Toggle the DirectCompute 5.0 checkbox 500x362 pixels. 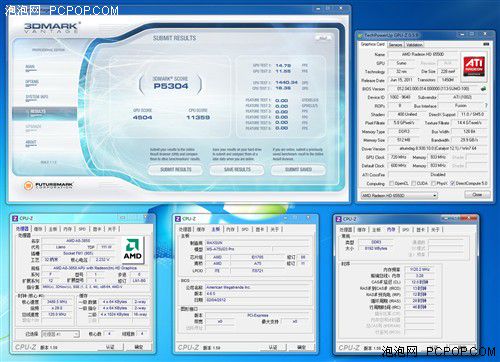click(x=453, y=183)
